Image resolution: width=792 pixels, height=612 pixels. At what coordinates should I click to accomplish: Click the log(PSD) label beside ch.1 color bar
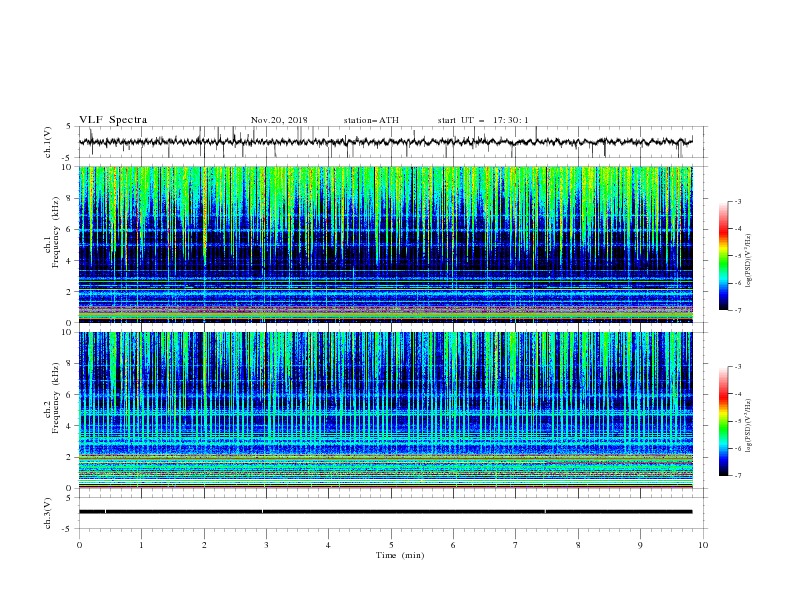coord(749,261)
